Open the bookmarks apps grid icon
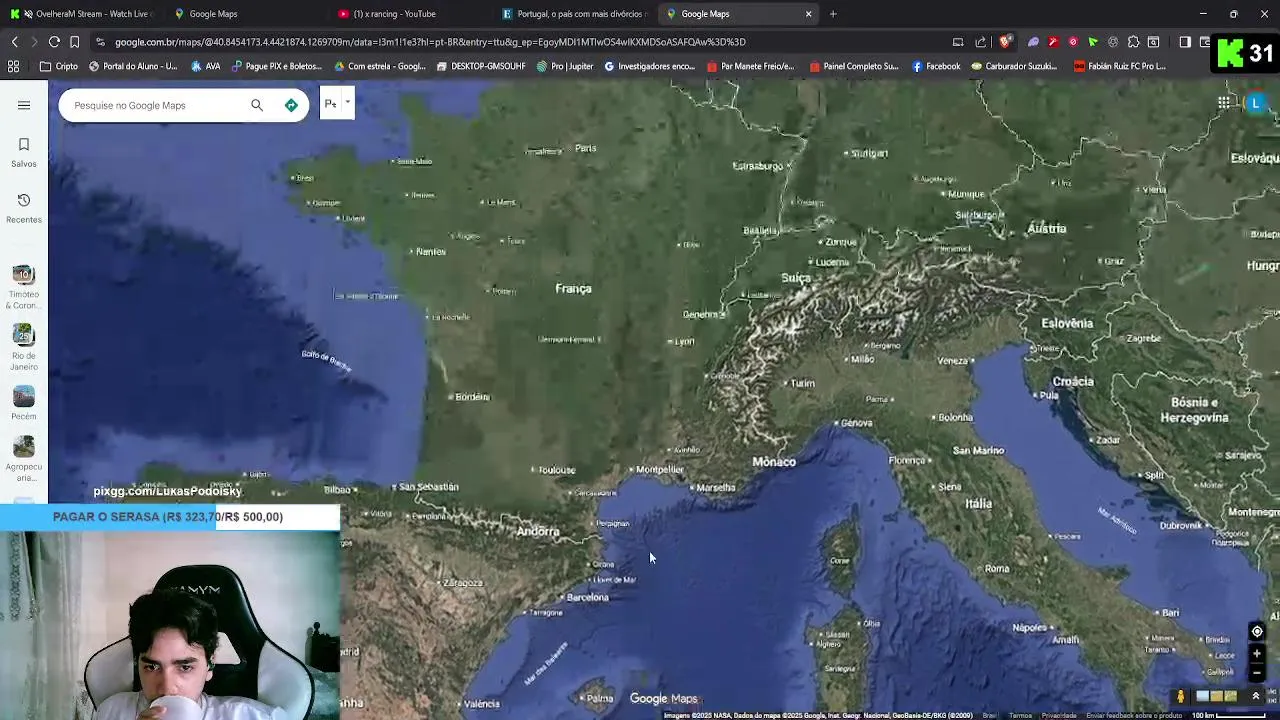Viewport: 1280px width, 720px height. click(13, 66)
